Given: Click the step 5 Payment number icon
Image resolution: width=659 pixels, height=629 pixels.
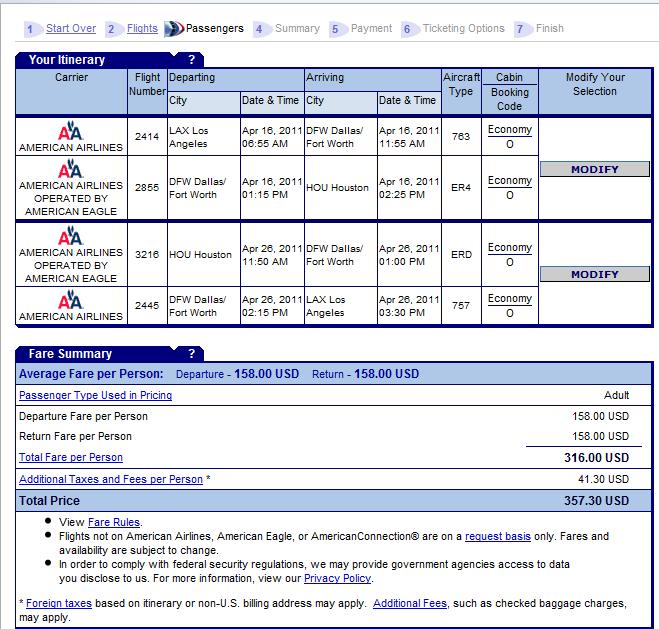Looking at the screenshot, I should (338, 29).
